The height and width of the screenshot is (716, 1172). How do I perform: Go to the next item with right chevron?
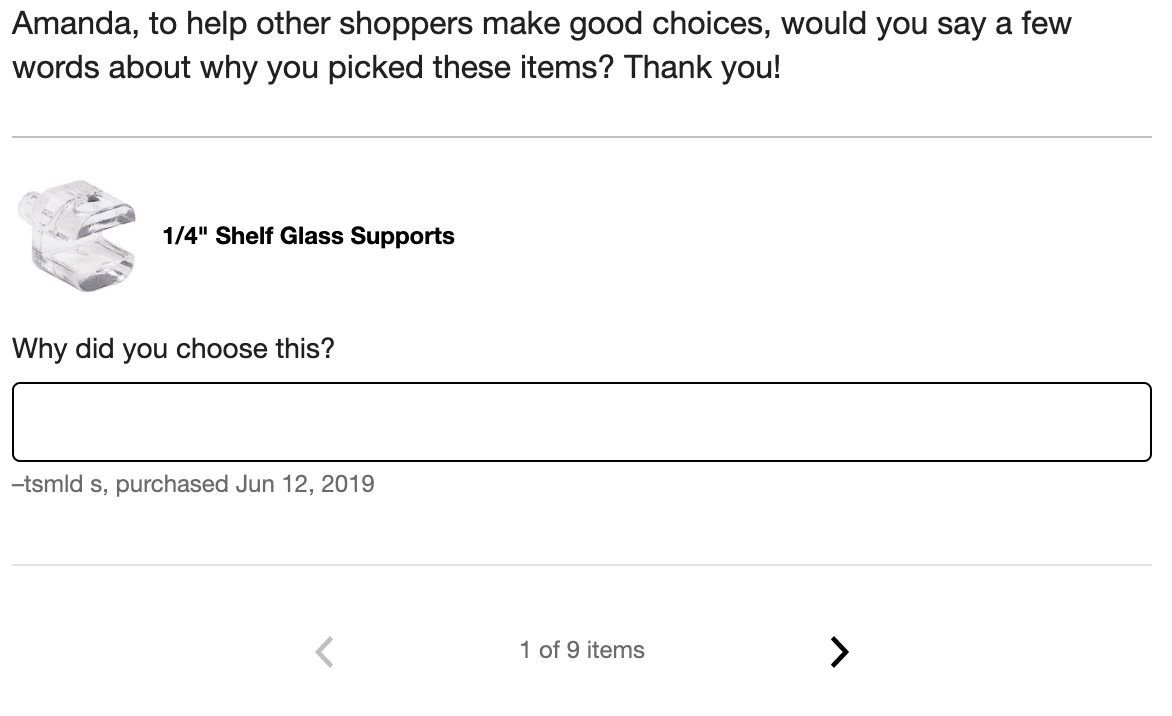[839, 652]
